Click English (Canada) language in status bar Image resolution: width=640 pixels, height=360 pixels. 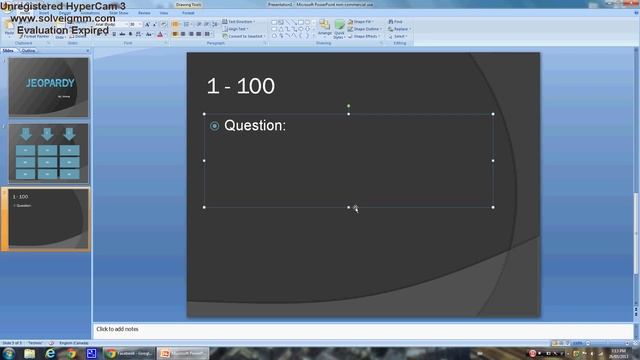[74, 343]
